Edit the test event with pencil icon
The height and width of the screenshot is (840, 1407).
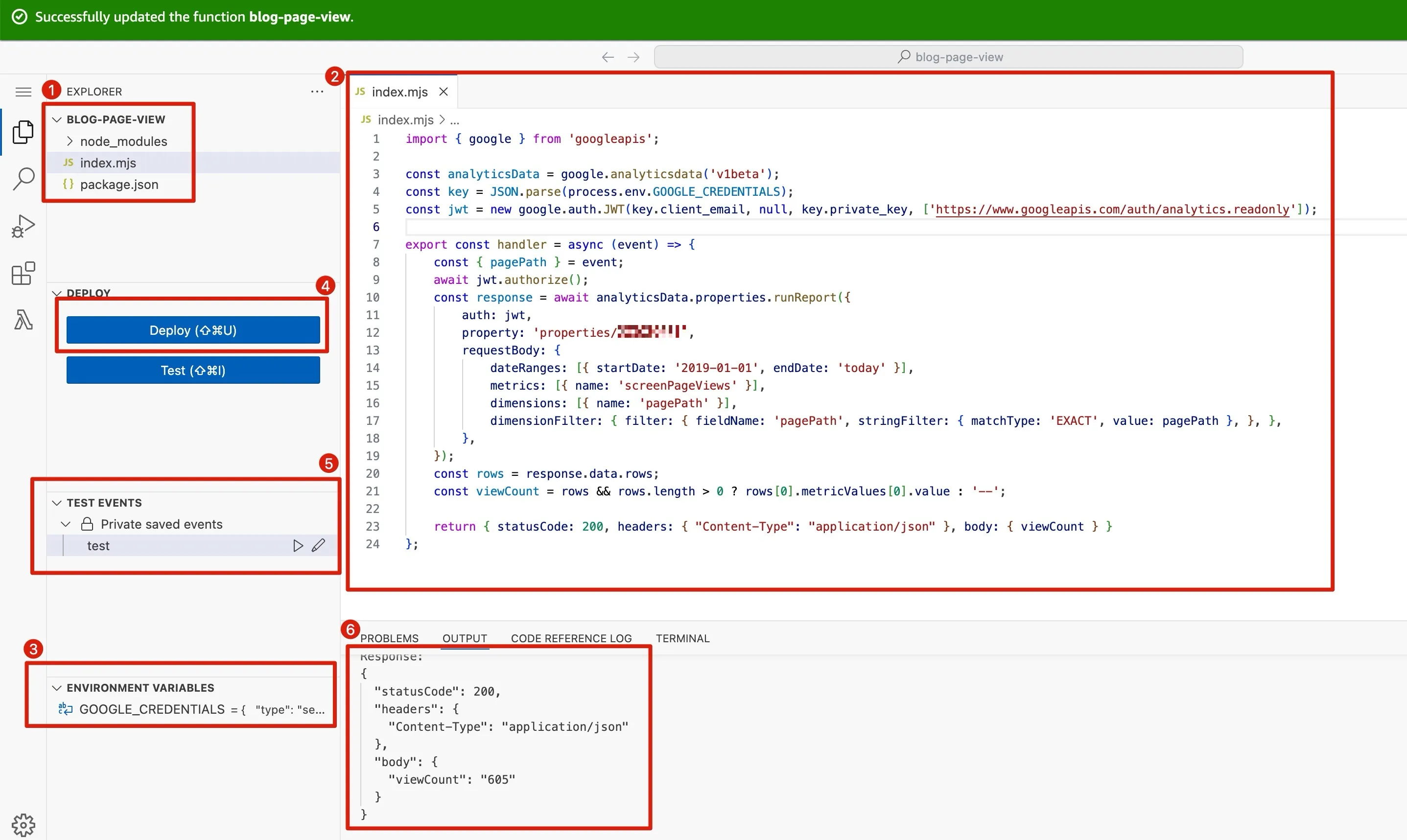[x=319, y=546]
